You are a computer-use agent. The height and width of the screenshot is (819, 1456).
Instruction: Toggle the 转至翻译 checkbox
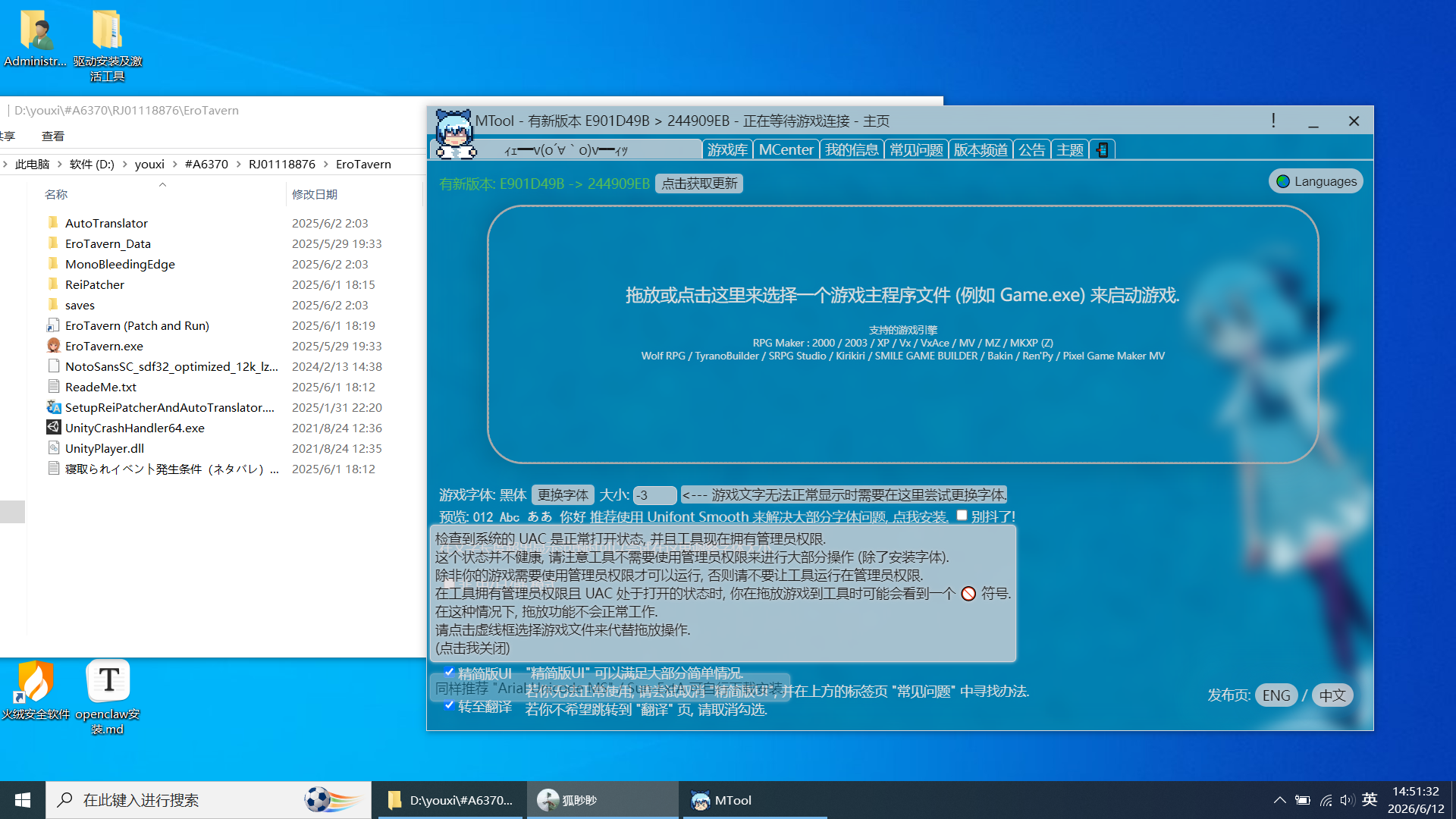448,705
